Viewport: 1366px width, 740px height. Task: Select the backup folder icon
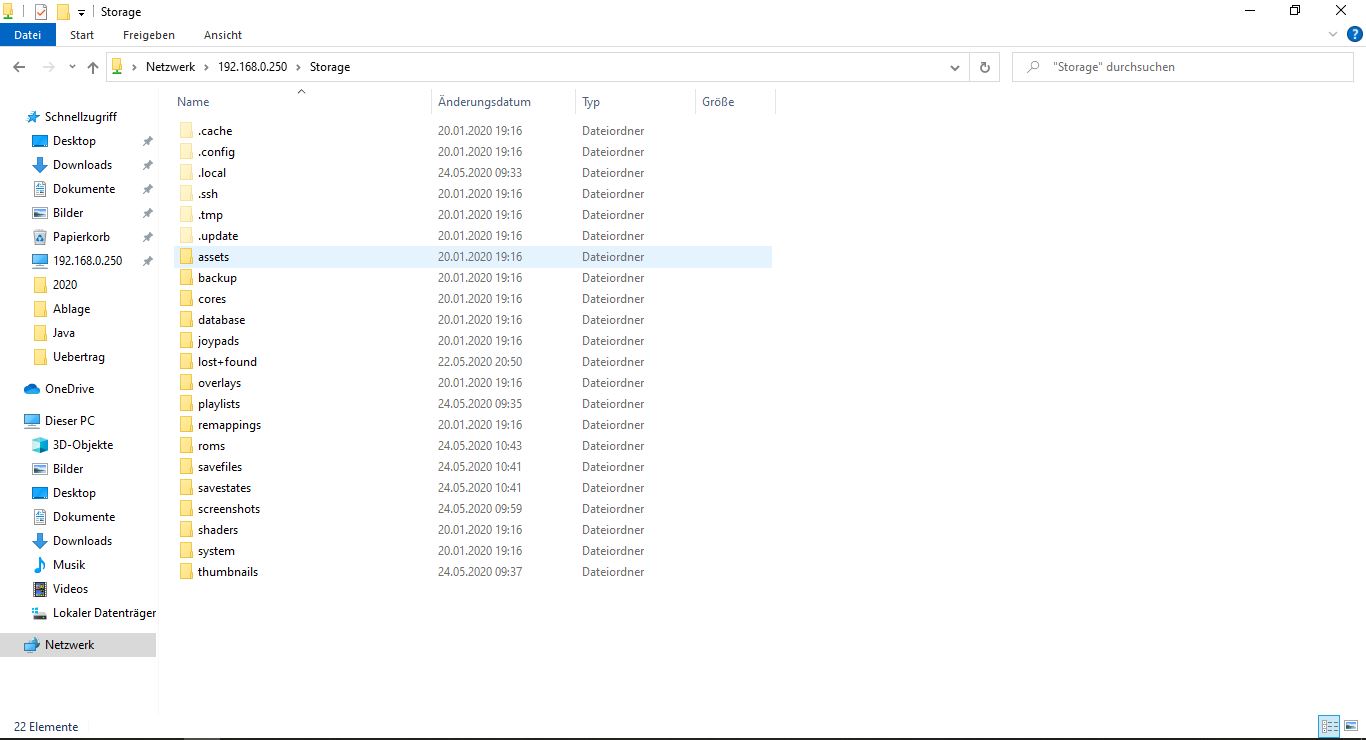pos(185,278)
